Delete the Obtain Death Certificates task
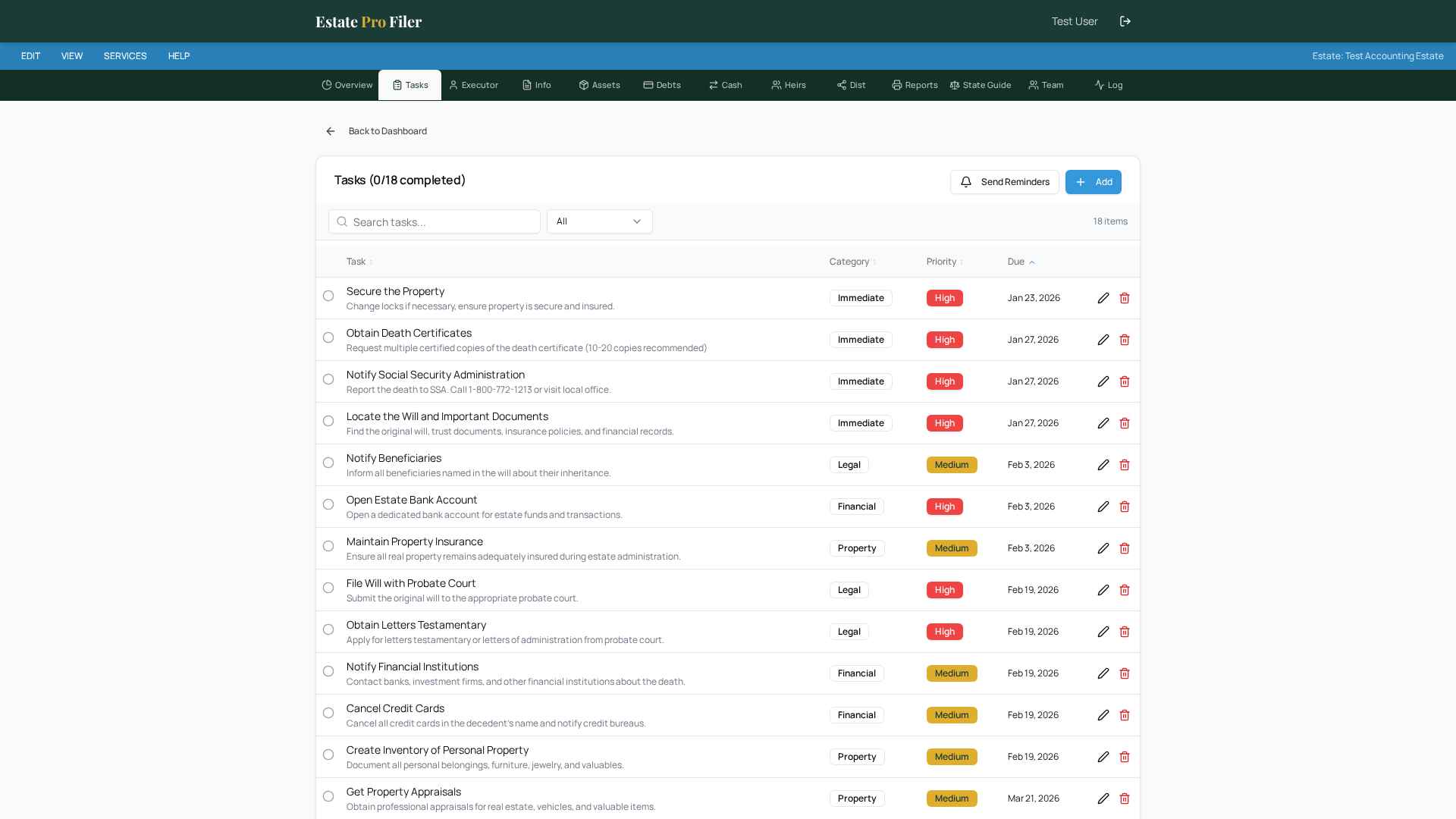Screen dimensions: 1456x819 (1125, 340)
